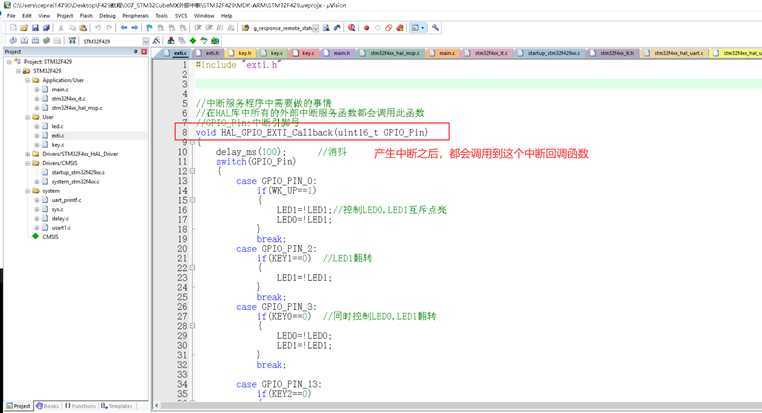The height and width of the screenshot is (413, 762).
Task: Switch to the key.h editor tab
Action: click(x=241, y=52)
